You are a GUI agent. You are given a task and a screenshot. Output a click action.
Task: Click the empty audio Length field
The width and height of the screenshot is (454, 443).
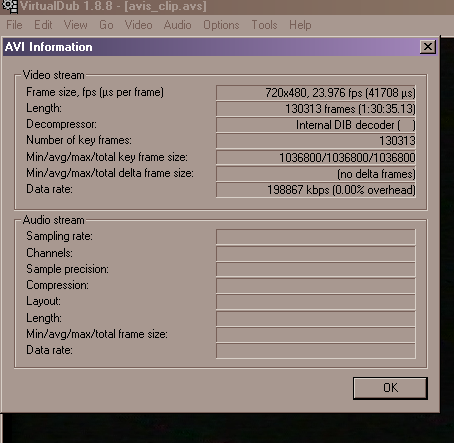[x=316, y=318]
